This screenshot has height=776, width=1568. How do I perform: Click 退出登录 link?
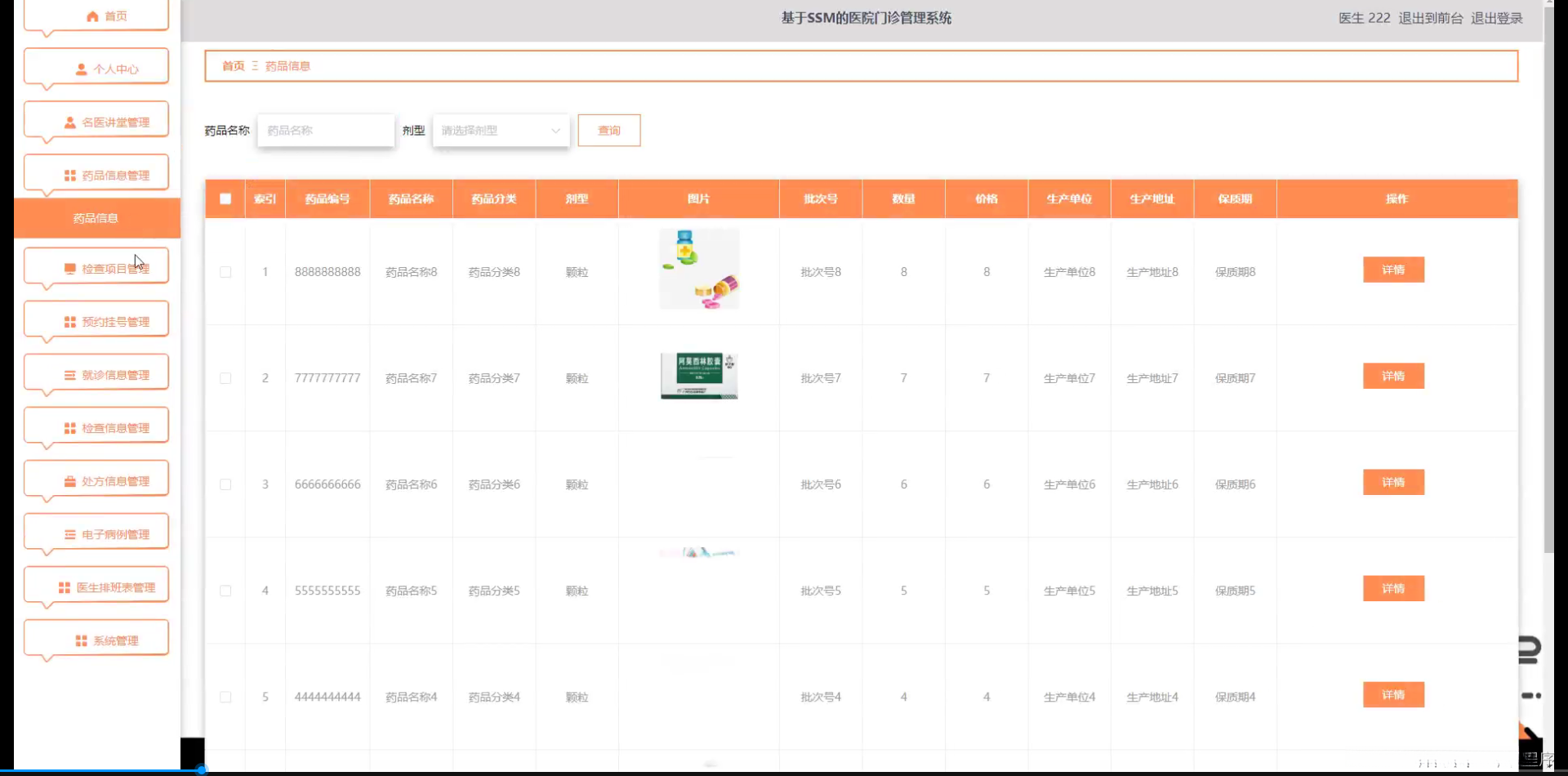(1497, 18)
